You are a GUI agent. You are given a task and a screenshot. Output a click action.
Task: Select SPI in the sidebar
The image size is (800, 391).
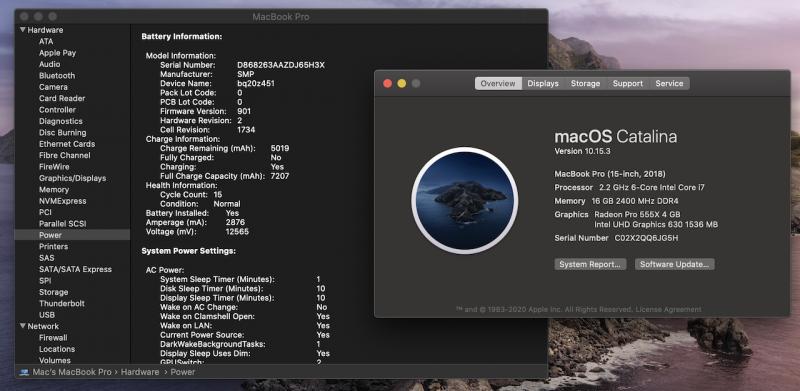[x=45, y=281]
